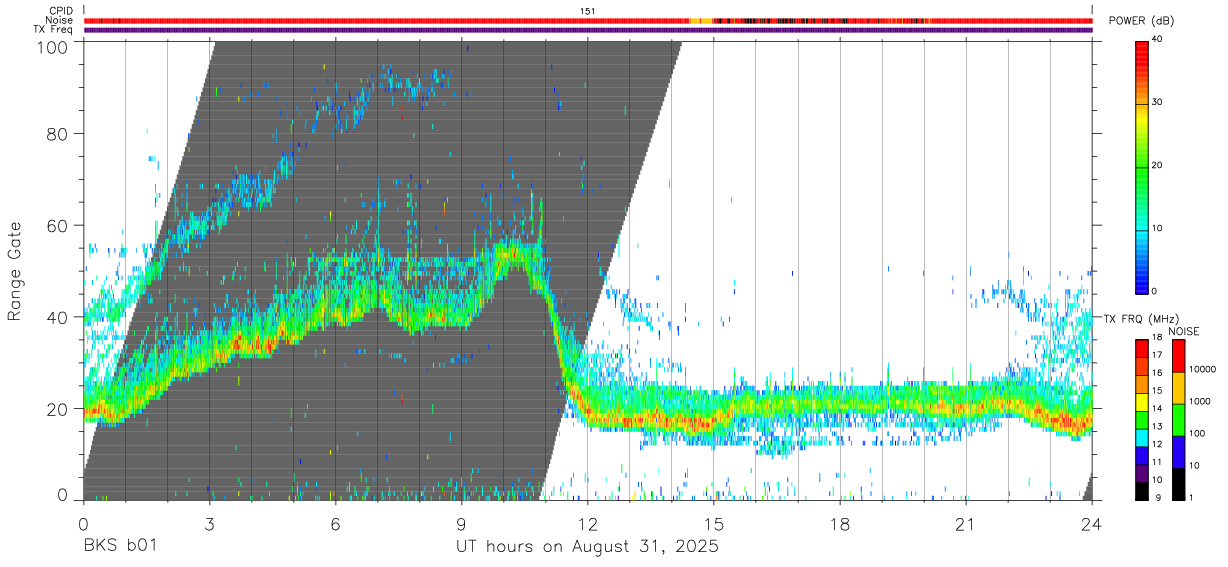
Task: Click the red 18 MHz swatch in TX FRQ legend
Action: click(x=1143, y=349)
